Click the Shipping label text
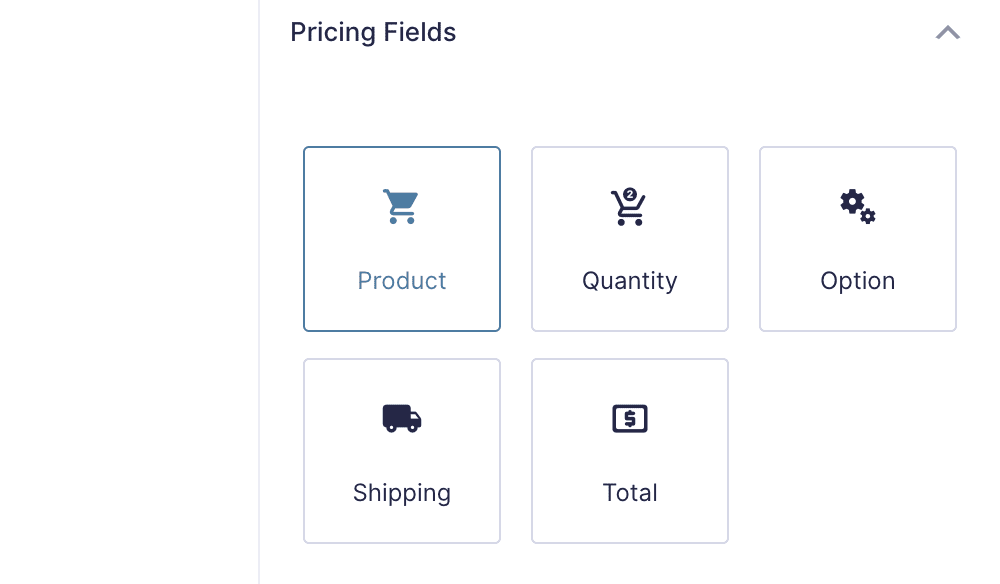Viewport: 1000px width, 584px height. point(401,493)
